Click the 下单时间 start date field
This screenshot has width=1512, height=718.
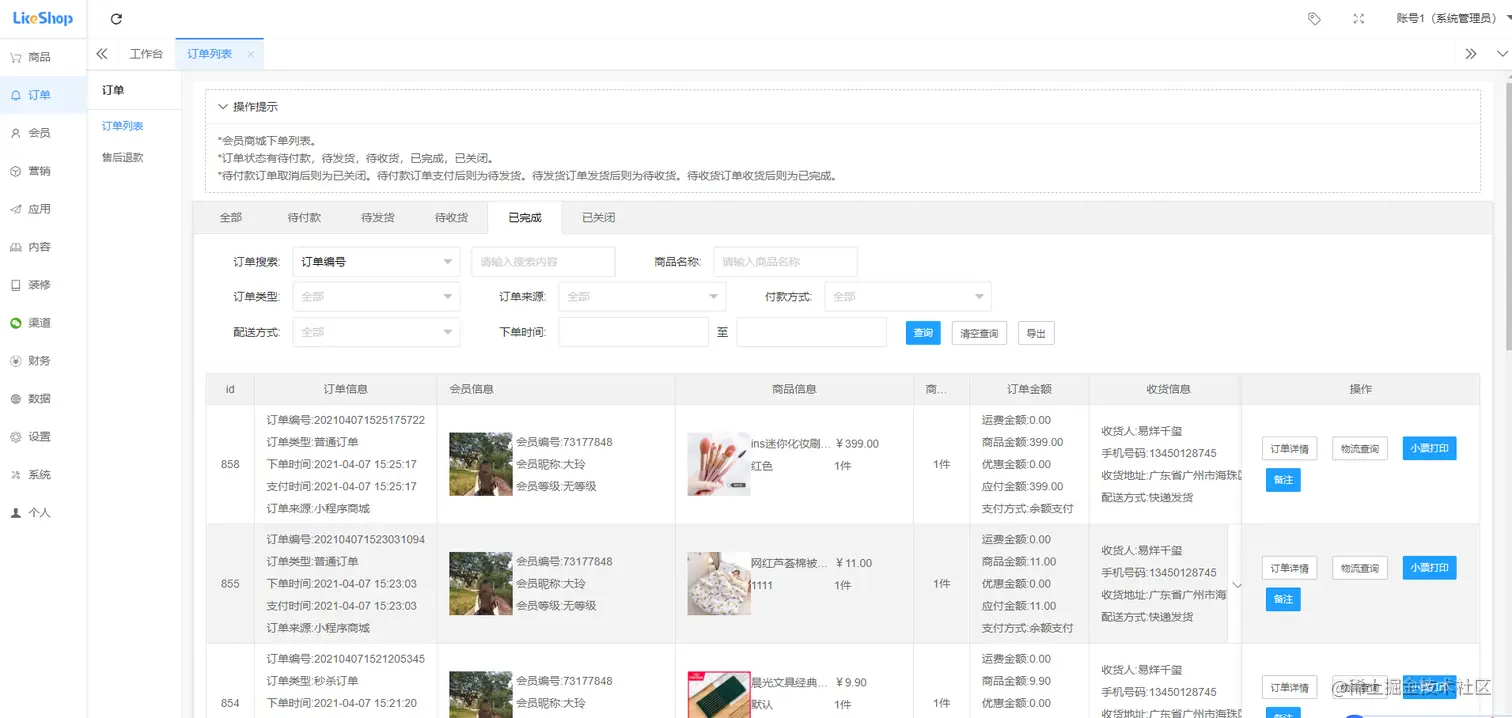(x=634, y=332)
